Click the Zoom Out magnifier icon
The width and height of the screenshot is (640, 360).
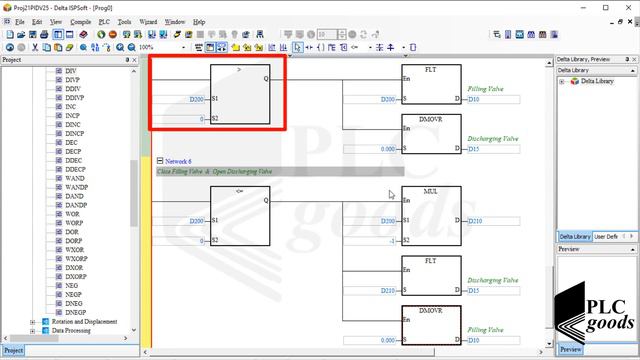(131, 47)
